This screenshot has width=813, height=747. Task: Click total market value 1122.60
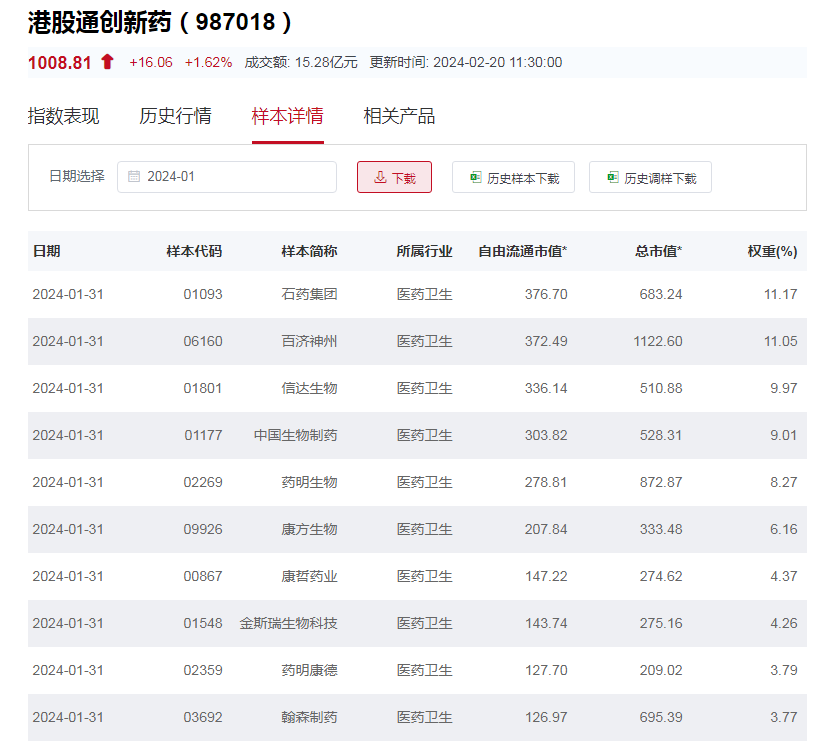click(x=658, y=341)
